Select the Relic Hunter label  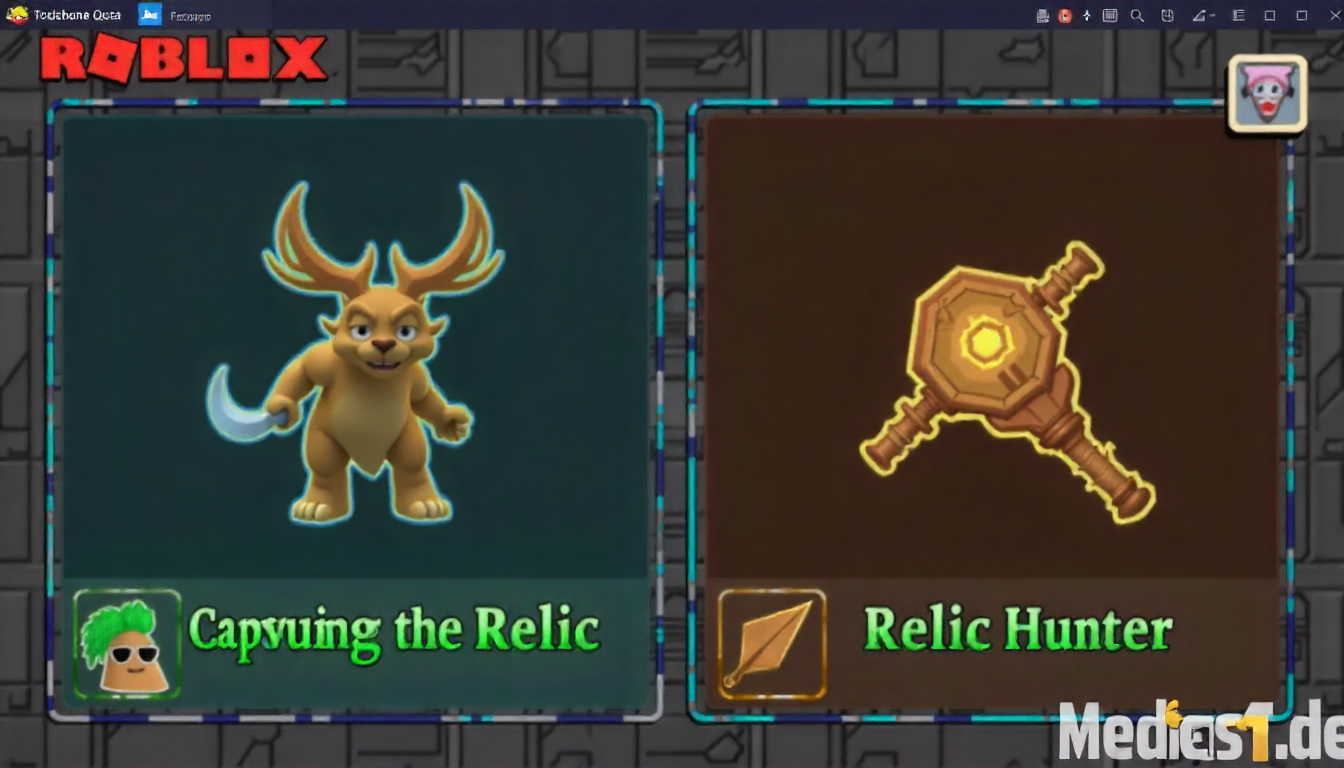point(1018,630)
